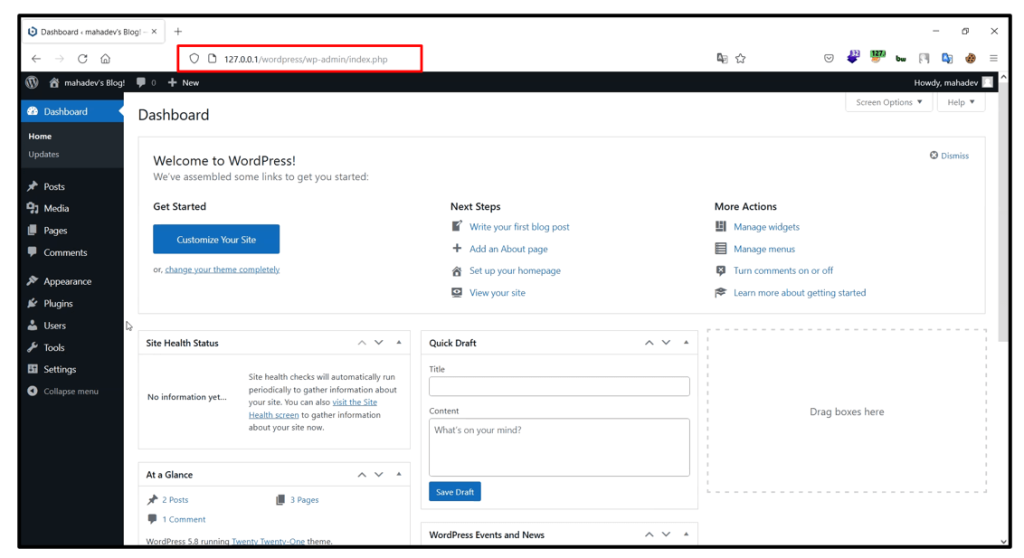Click the shield tracking protection icon
This screenshot has height=558, width=1024.
[x=194, y=58]
